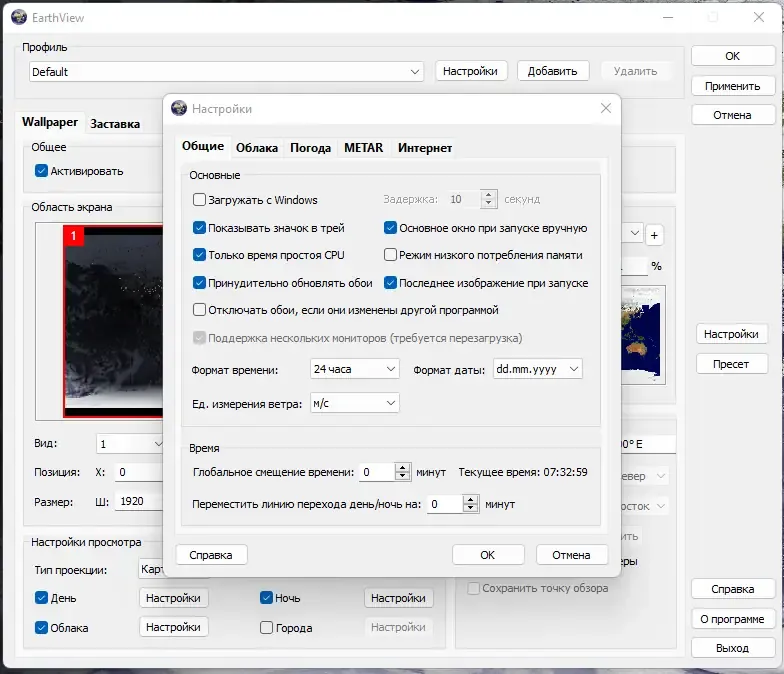Increase Задержка seconds with up arrow
The image size is (784, 674).
tap(488, 194)
